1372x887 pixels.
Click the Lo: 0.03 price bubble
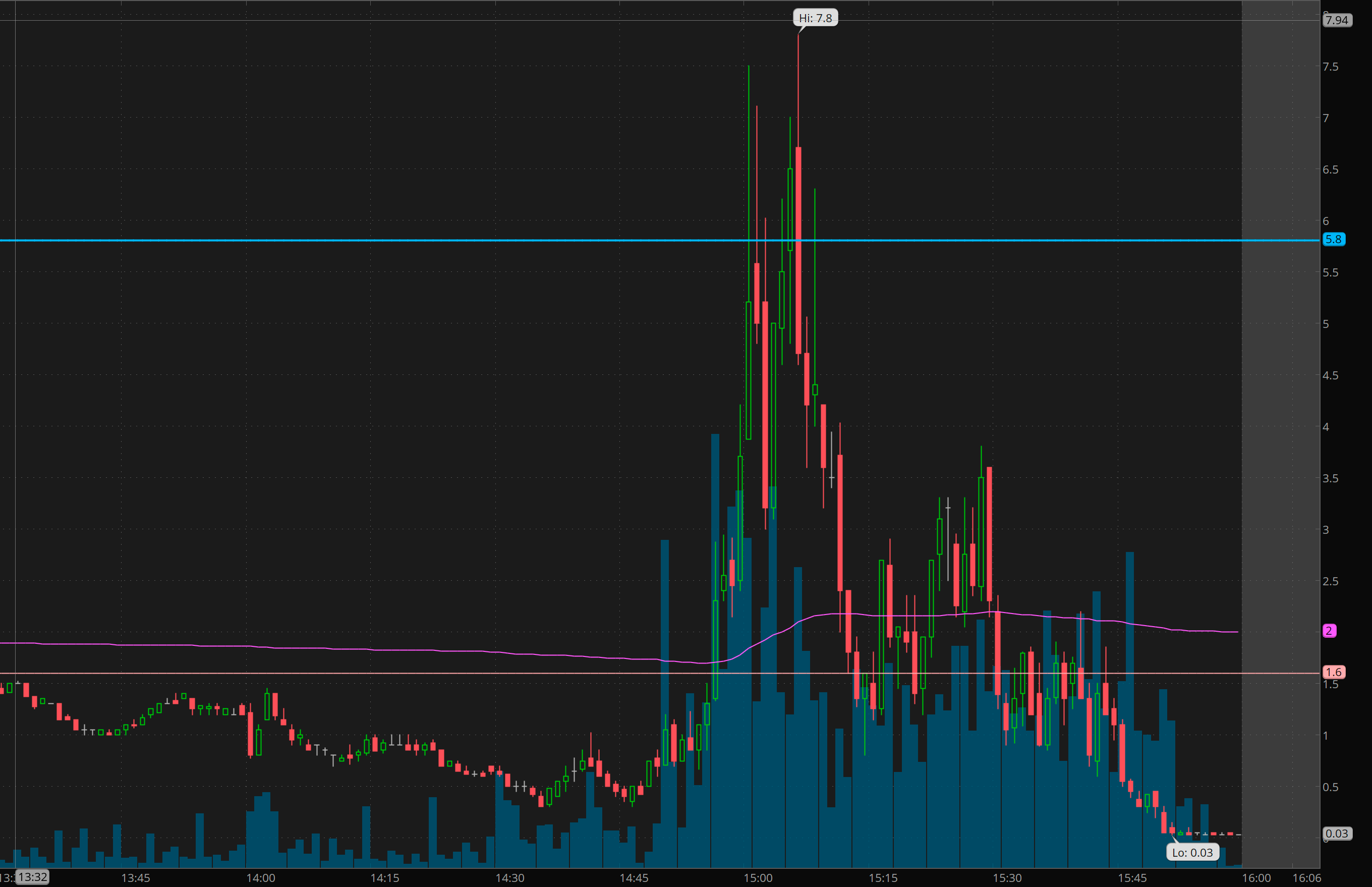pos(1192,853)
